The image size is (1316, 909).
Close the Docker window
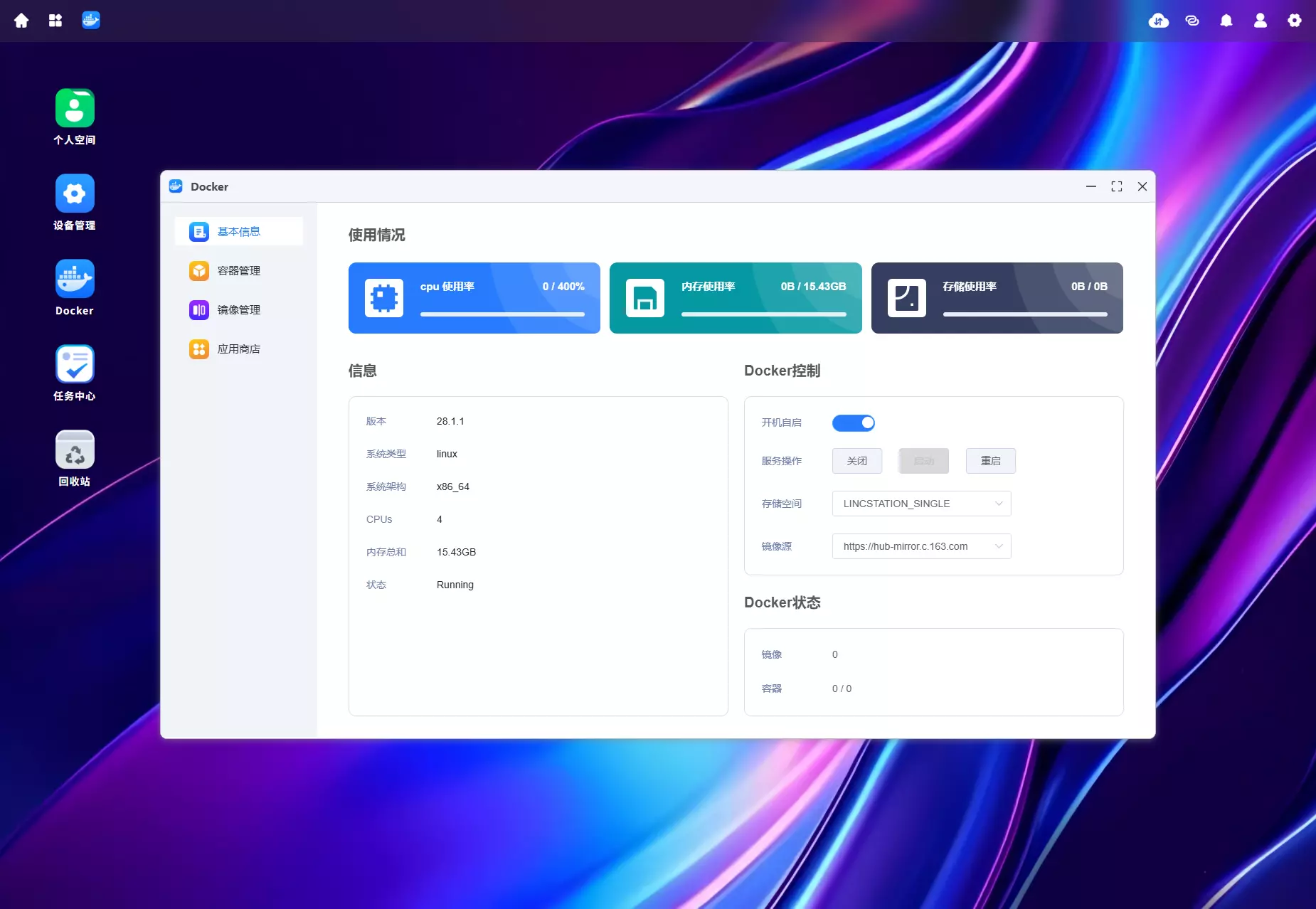[x=1142, y=186]
